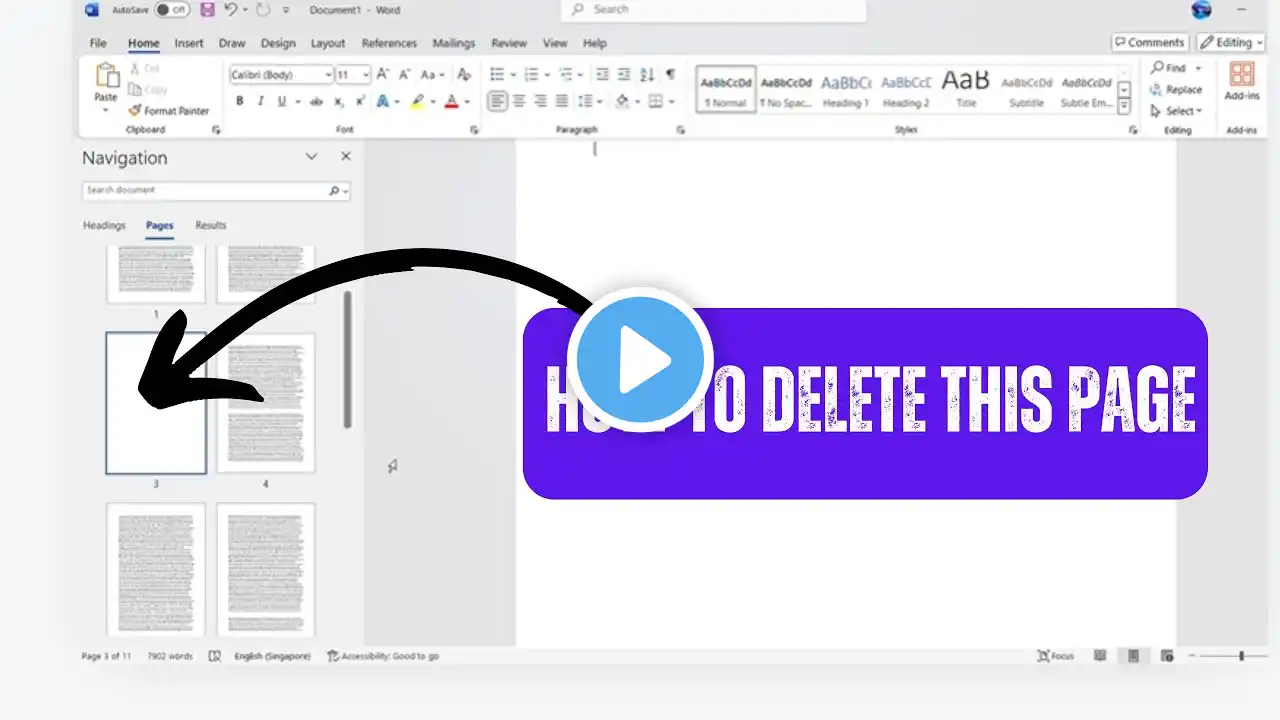Click the Save icon in title bar
This screenshot has width=1280, height=720.
pyautogui.click(x=207, y=10)
